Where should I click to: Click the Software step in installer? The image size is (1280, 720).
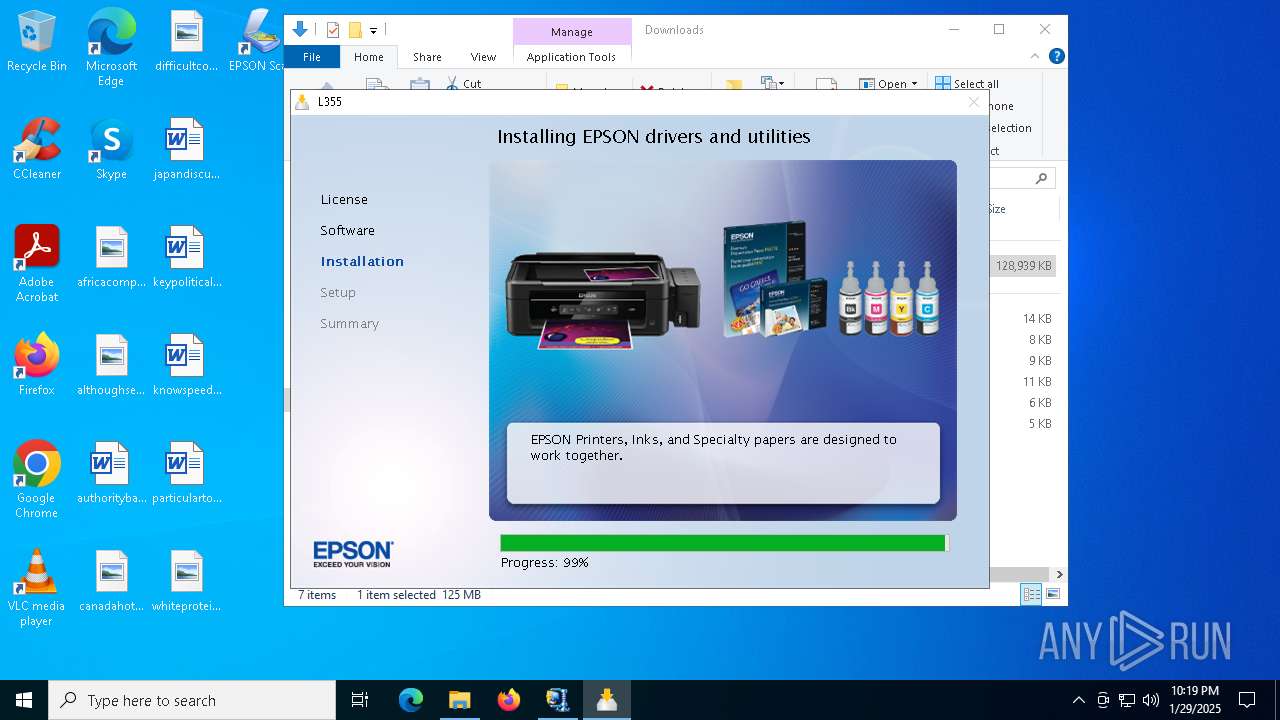[347, 230]
